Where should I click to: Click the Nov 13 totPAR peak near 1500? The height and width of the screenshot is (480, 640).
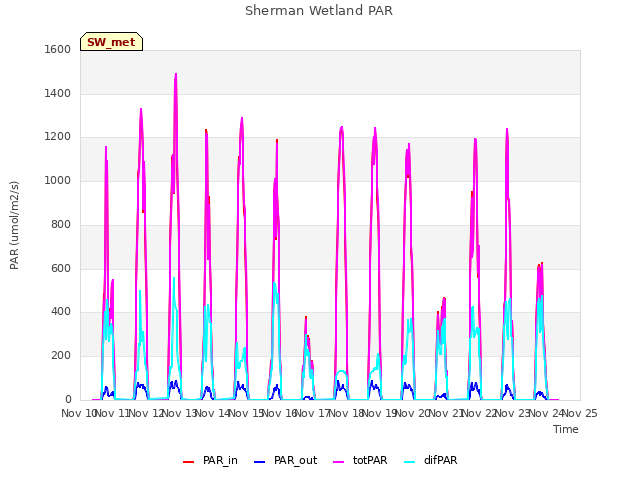(x=176, y=75)
